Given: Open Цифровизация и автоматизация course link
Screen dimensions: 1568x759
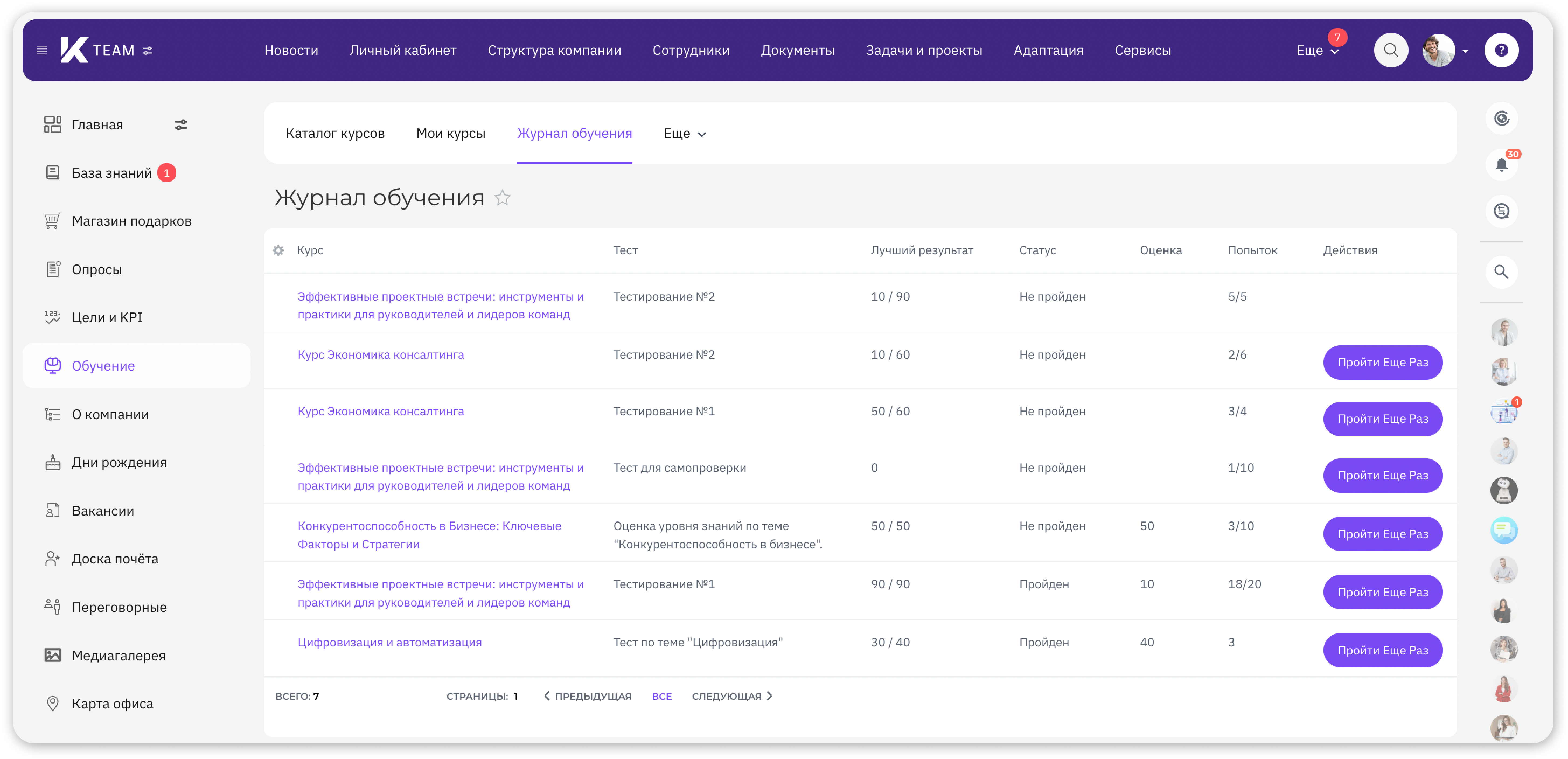Looking at the screenshot, I should coord(389,642).
